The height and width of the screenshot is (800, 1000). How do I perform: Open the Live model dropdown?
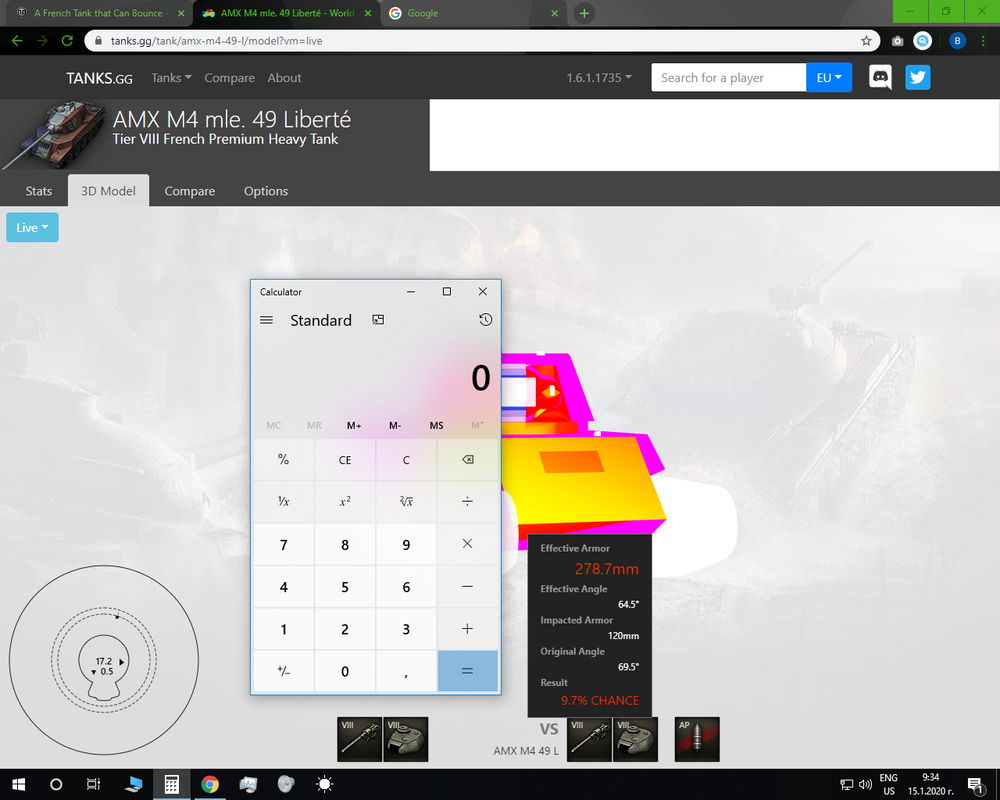click(33, 228)
